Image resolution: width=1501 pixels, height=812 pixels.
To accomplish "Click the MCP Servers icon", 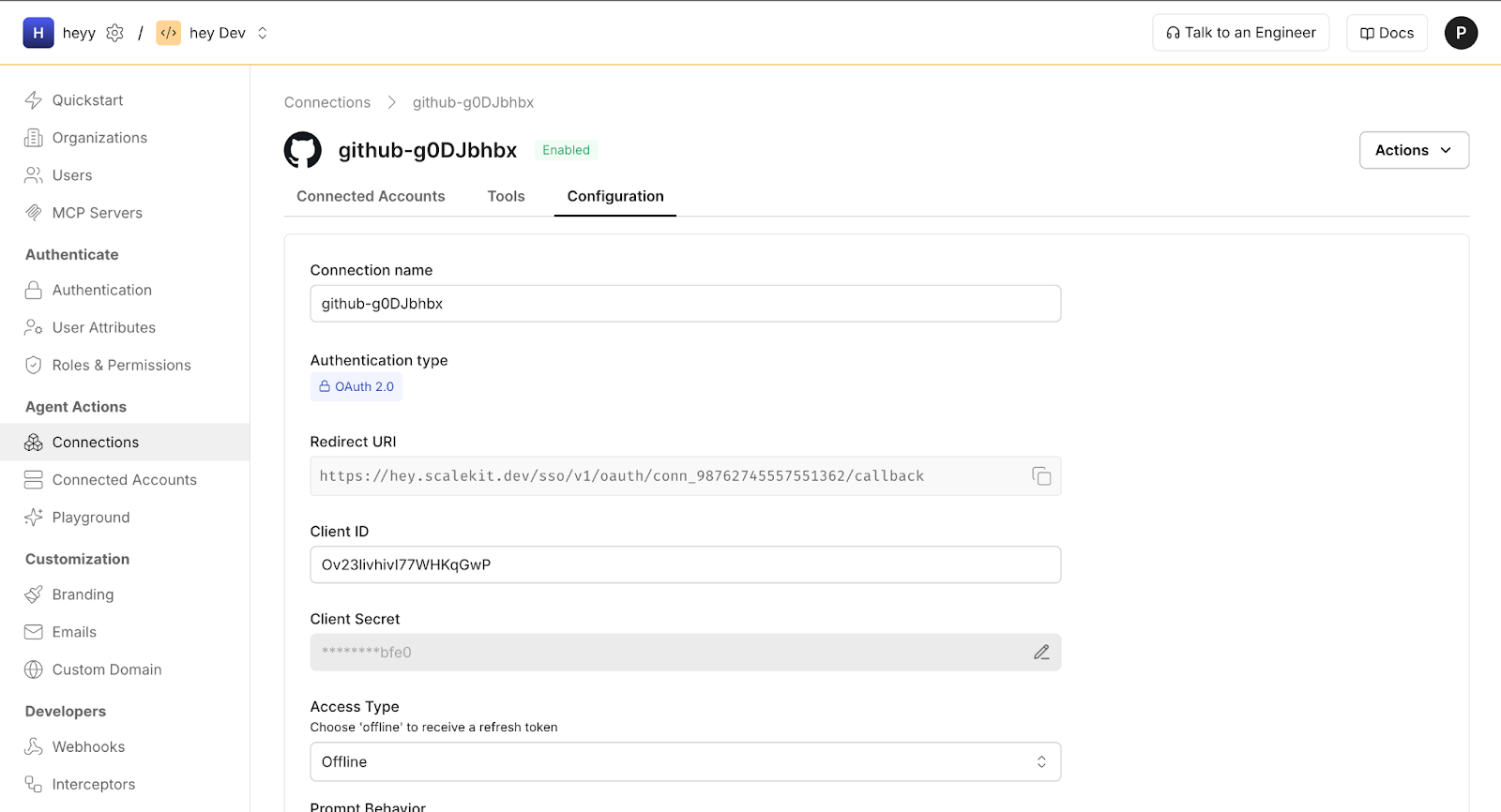I will 34,213.
